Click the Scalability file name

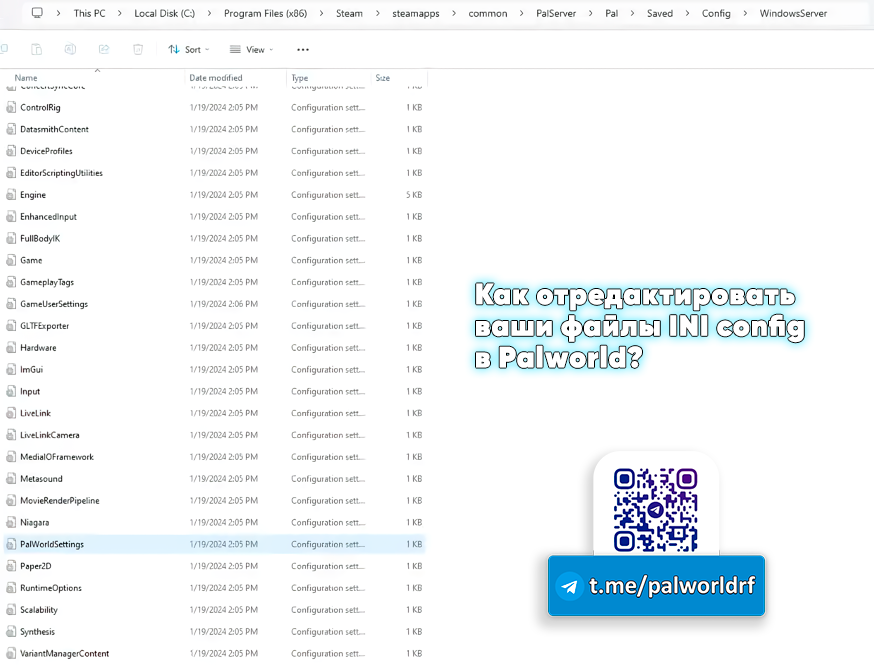click(39, 610)
